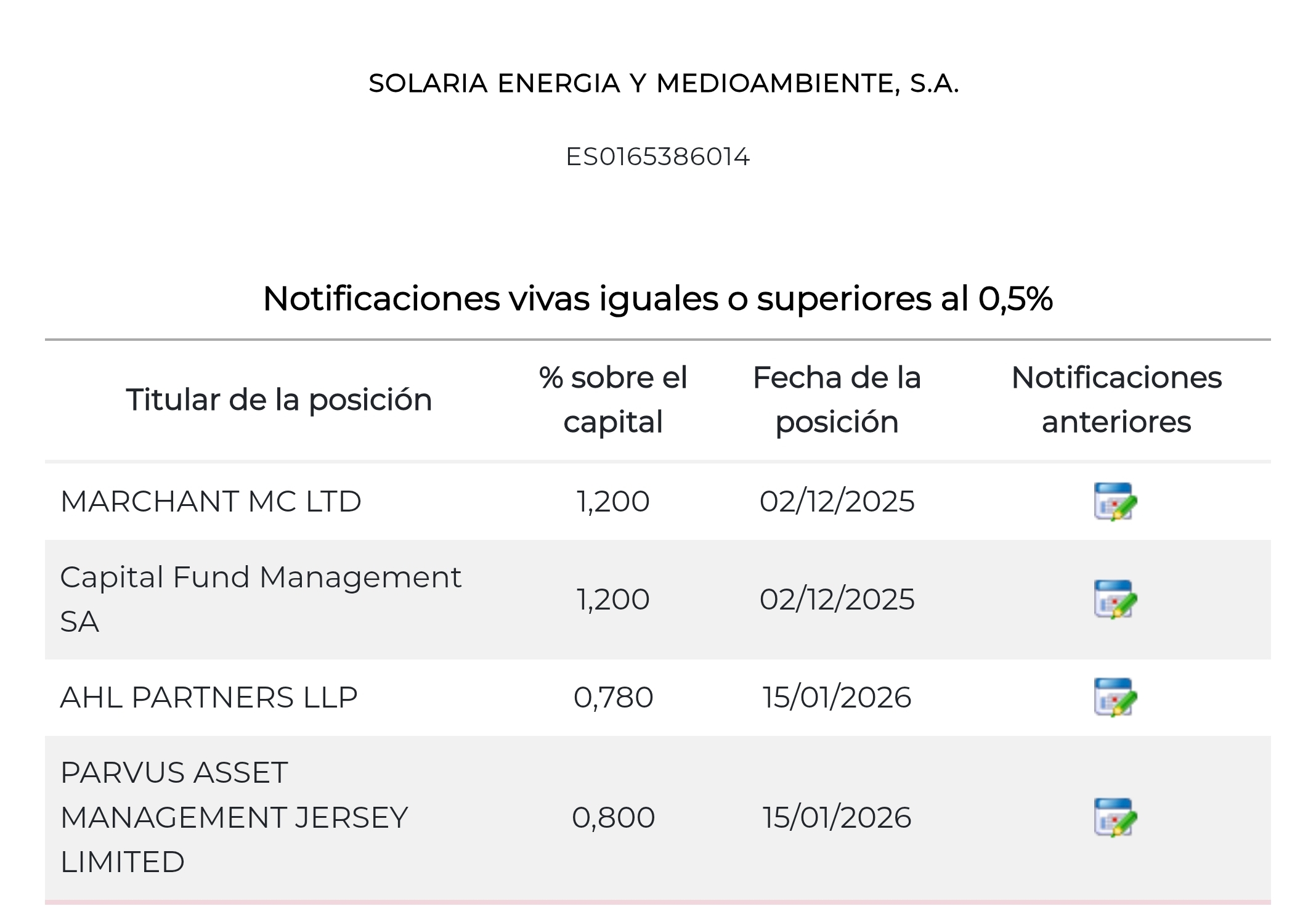The height and width of the screenshot is (906, 1316).
Task: Click PARVUS ASSET MANAGEMENT JERSEY LIMITED name
Action: [234, 817]
